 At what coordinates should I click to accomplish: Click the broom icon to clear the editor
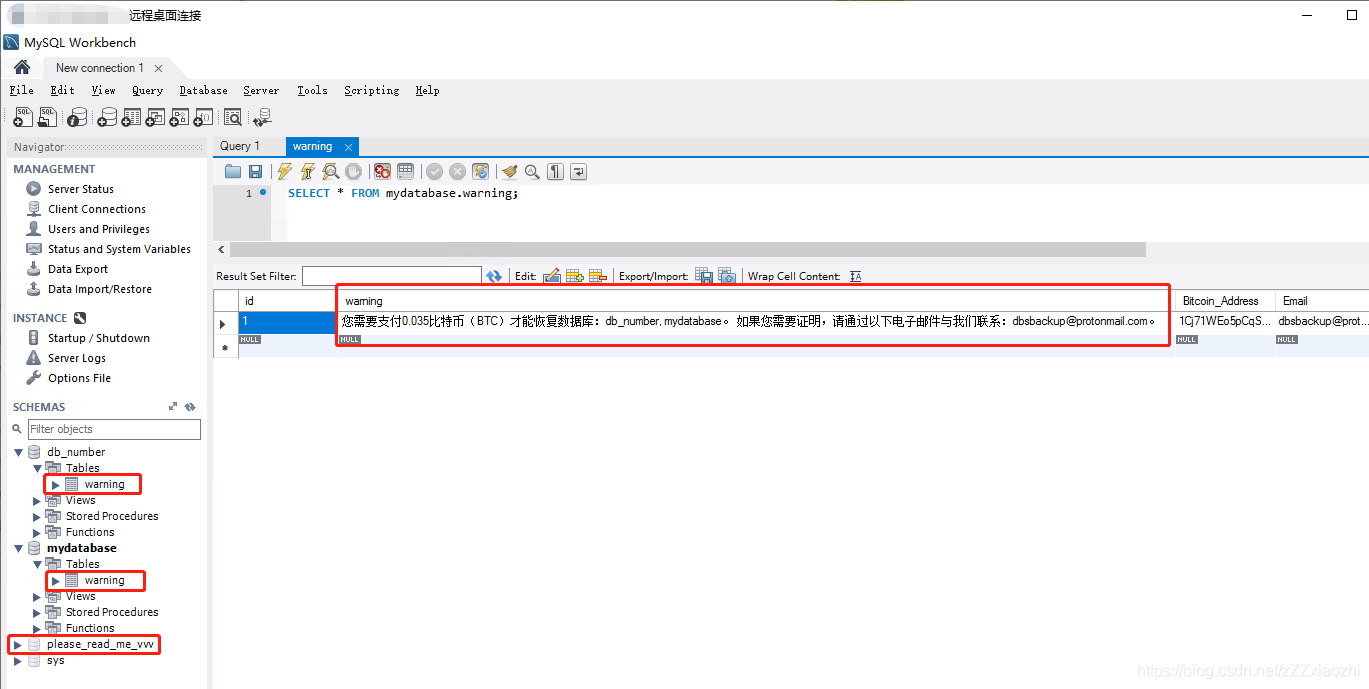pyautogui.click(x=509, y=171)
